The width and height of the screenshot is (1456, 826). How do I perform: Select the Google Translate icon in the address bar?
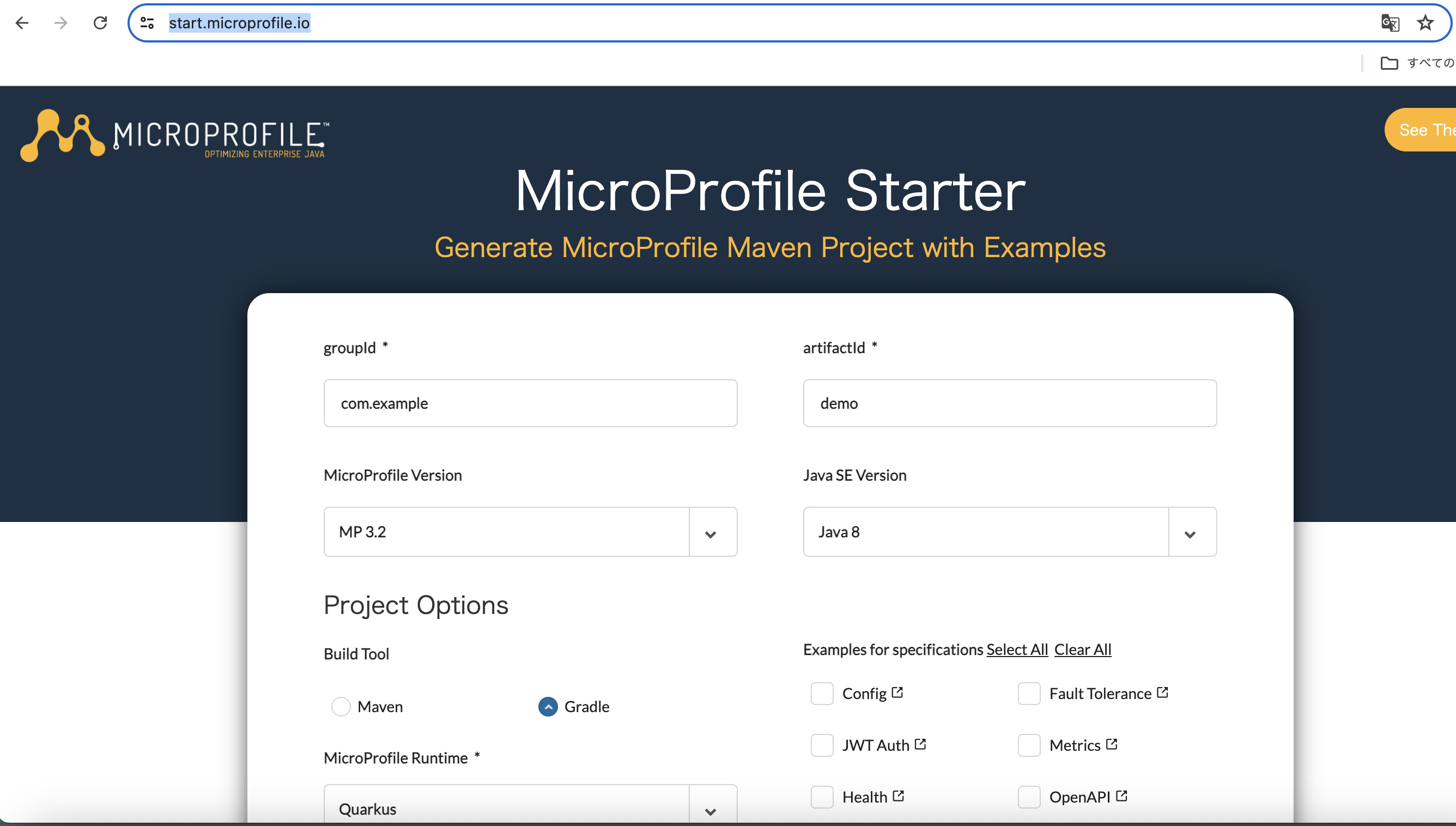pyautogui.click(x=1390, y=23)
